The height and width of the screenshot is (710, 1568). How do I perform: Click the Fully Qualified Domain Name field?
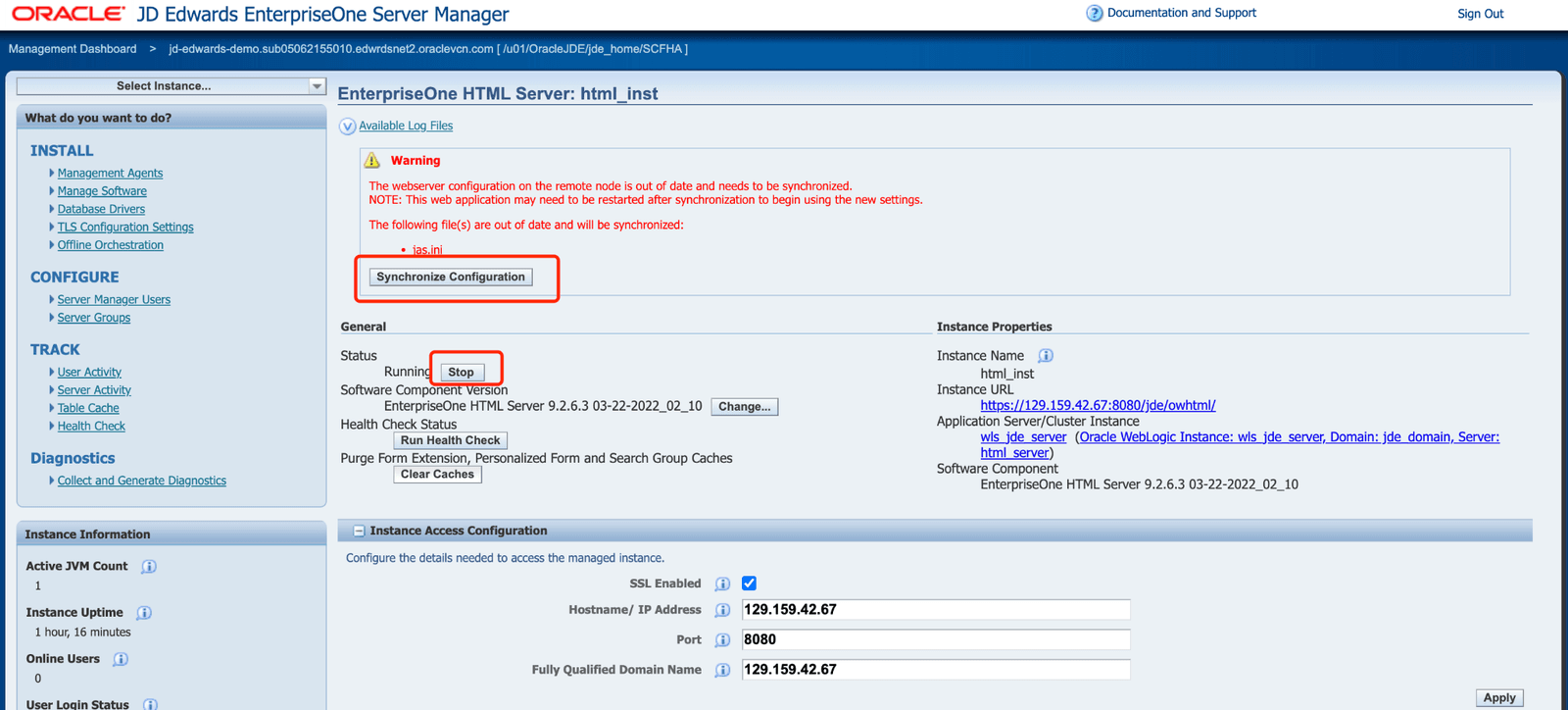(936, 670)
